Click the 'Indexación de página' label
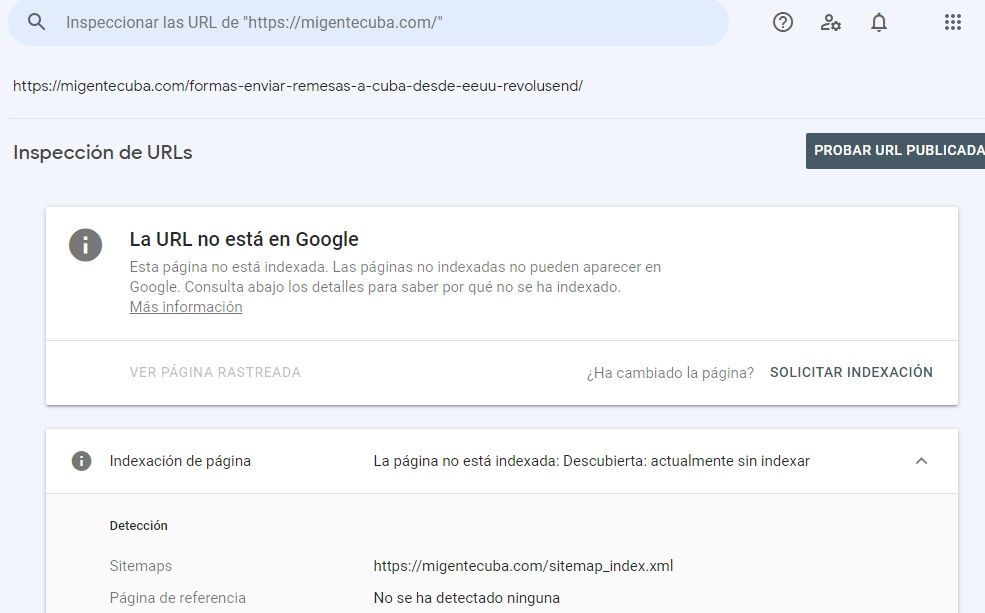Image resolution: width=985 pixels, height=613 pixels. point(180,461)
